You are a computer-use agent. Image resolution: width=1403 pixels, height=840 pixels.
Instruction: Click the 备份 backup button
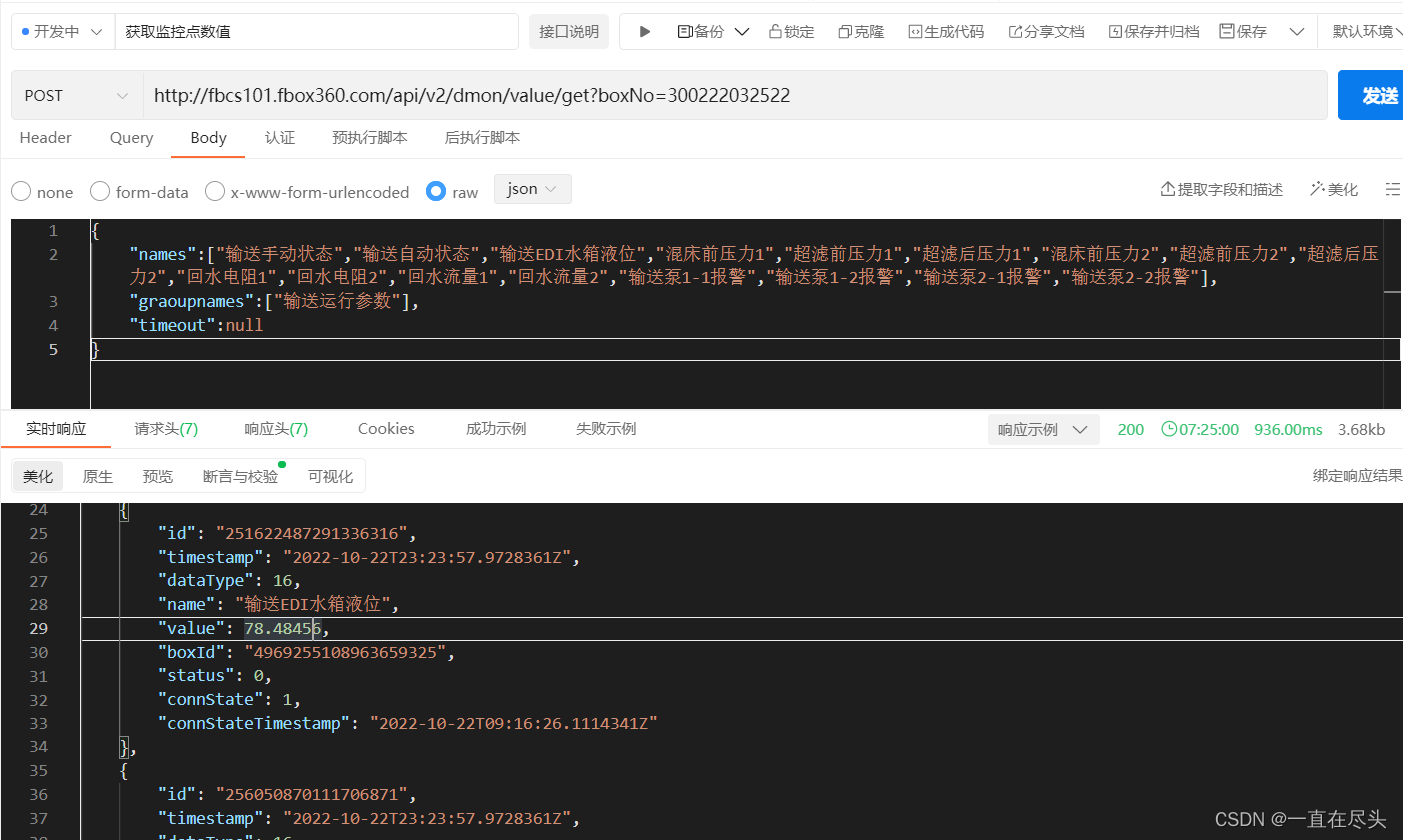pos(701,32)
